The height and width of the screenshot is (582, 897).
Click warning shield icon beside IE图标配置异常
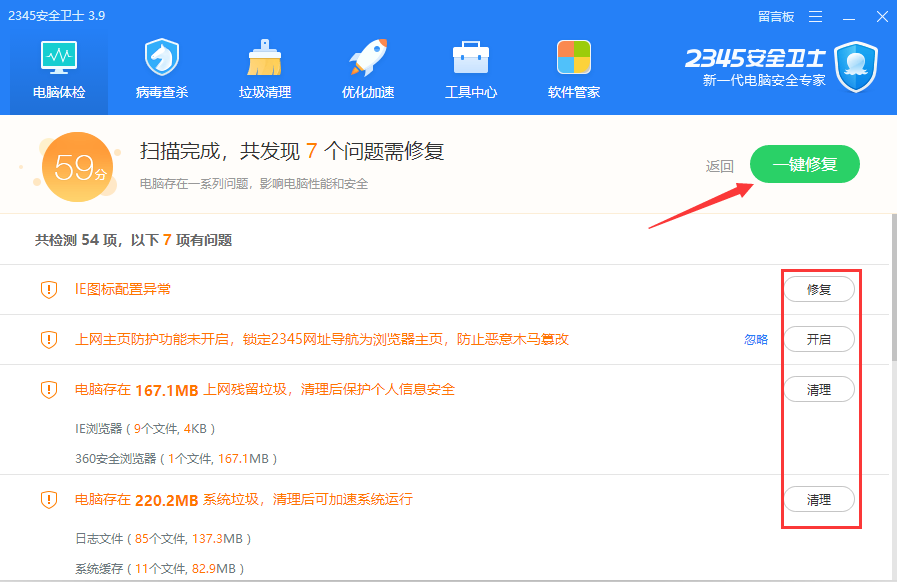(49, 290)
